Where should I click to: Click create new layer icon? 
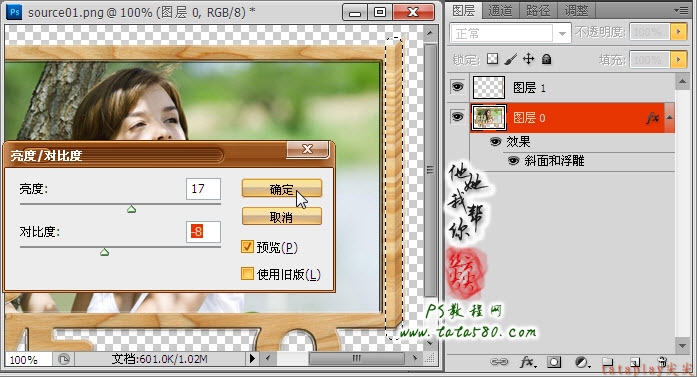[x=635, y=362]
